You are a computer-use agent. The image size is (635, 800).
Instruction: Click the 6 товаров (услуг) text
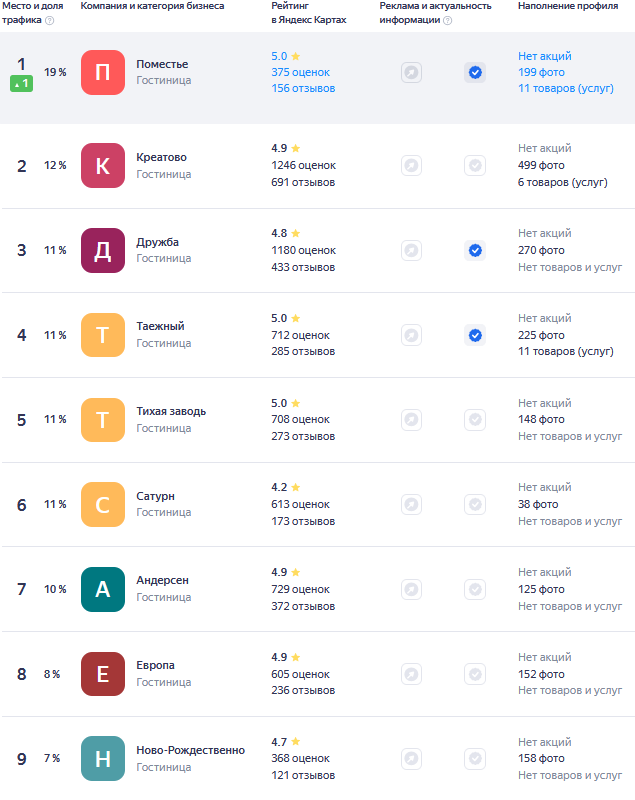(563, 182)
